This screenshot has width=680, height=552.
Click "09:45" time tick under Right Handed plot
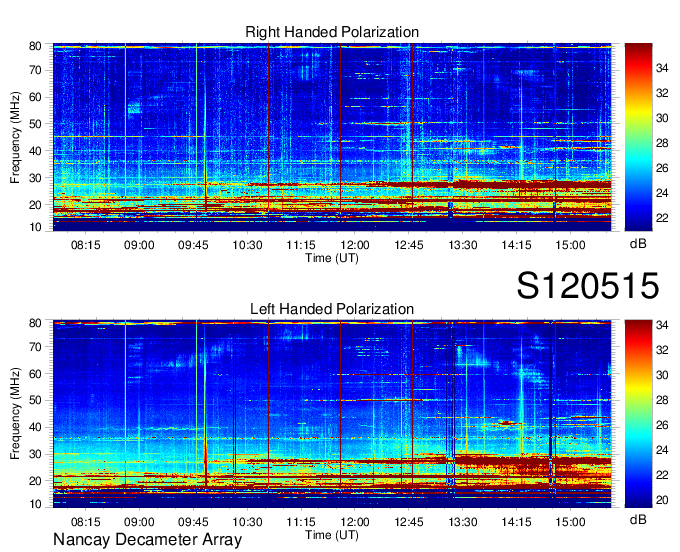(x=193, y=245)
